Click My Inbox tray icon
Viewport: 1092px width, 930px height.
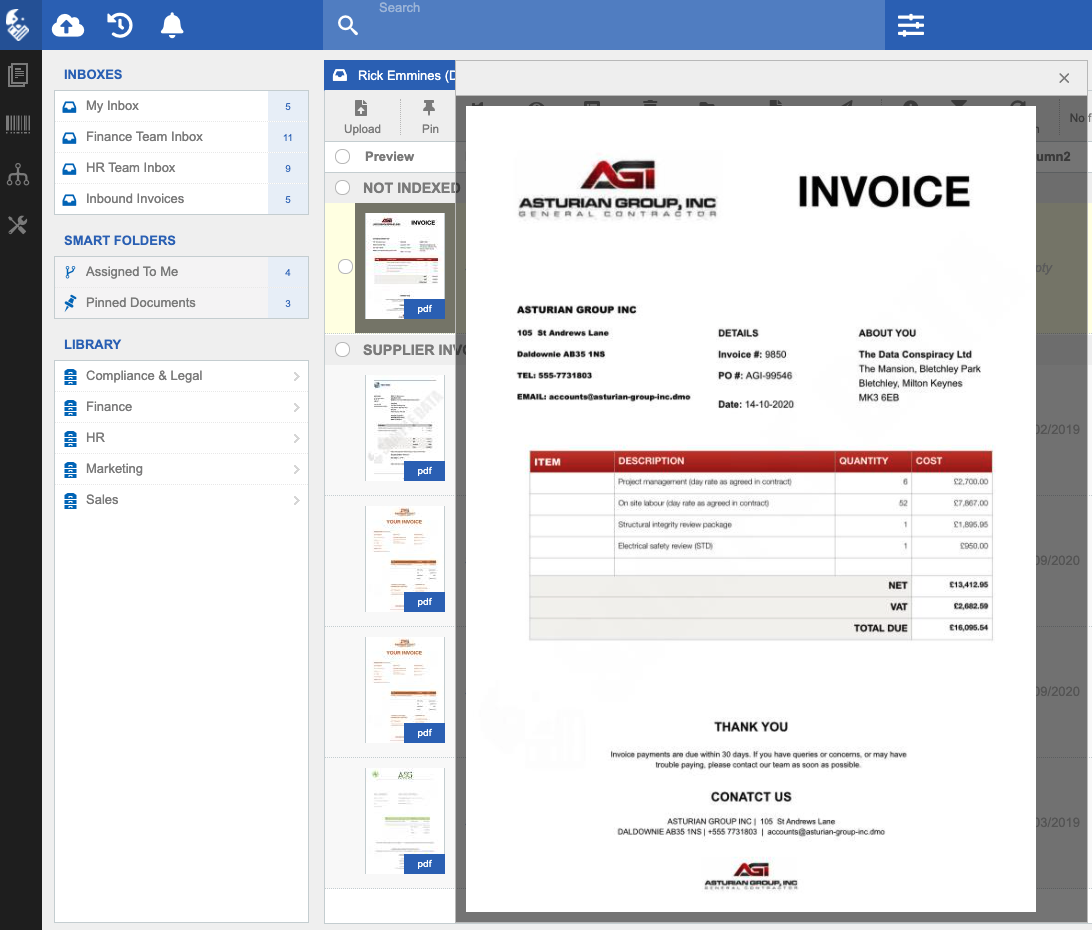point(70,107)
